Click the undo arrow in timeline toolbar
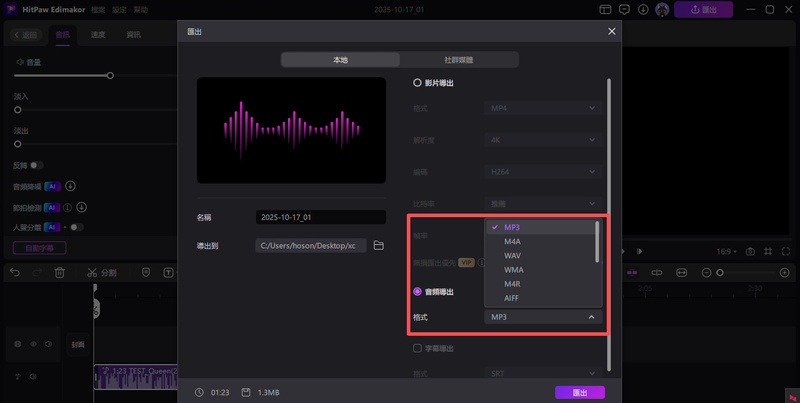The image size is (800, 403). (x=14, y=272)
